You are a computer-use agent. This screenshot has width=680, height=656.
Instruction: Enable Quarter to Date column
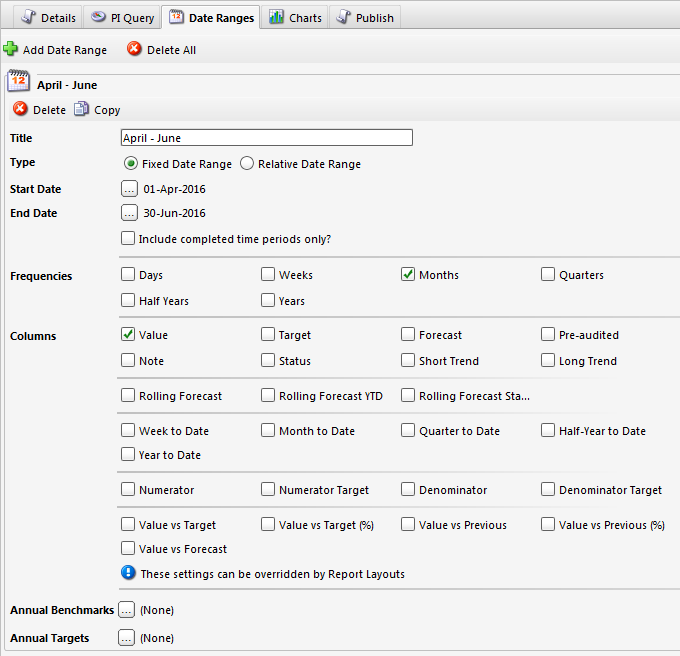(408, 430)
